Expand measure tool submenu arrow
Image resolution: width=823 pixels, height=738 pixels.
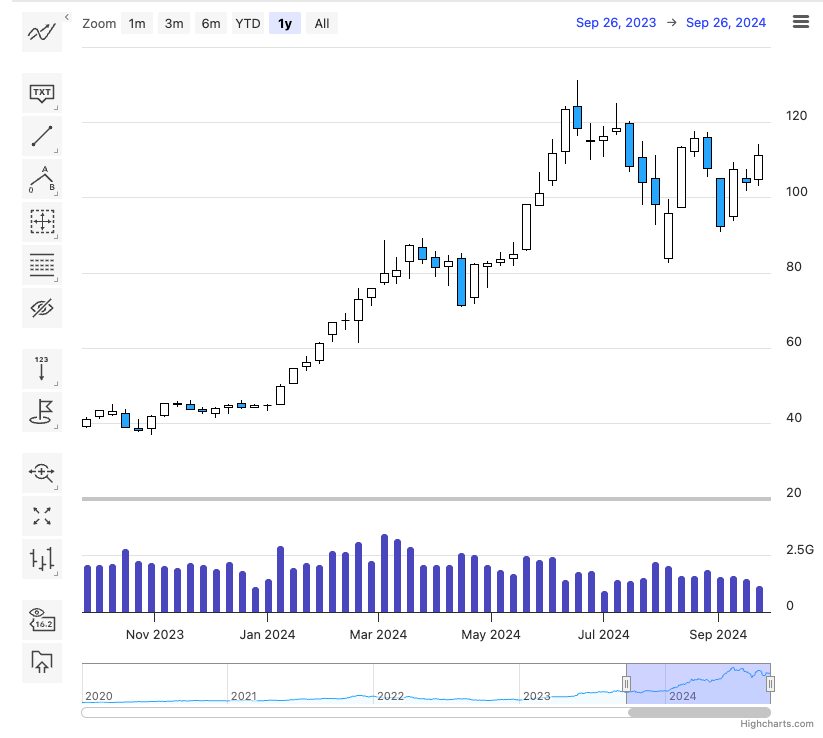click(56, 237)
